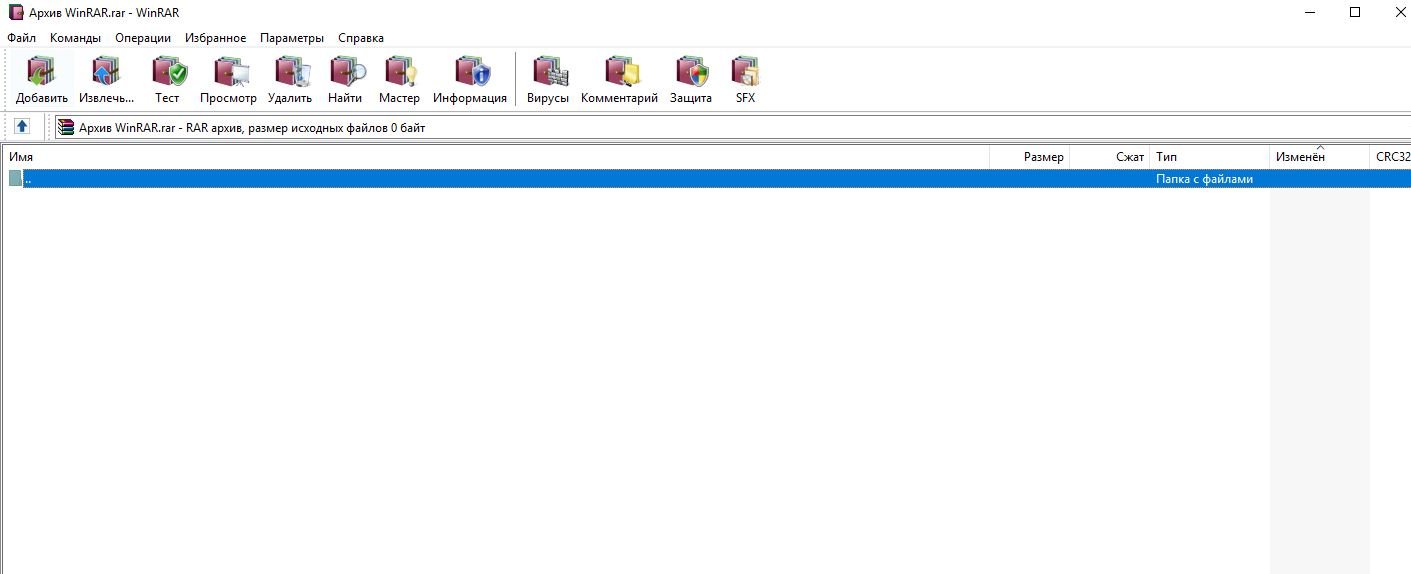The height and width of the screenshot is (574, 1411).
Task: Show archive Информация (Info)
Action: coord(470,80)
